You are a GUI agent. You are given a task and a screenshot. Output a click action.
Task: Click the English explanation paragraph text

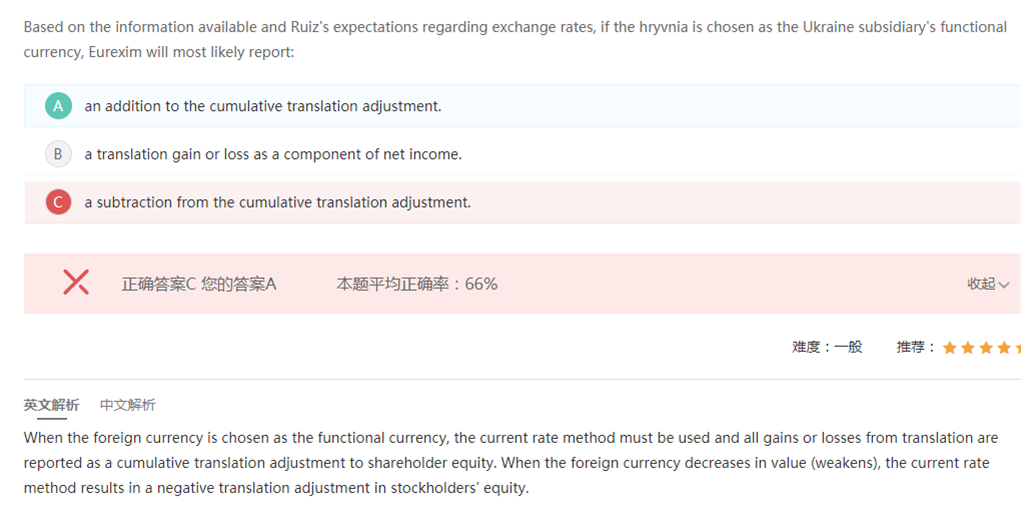510,463
